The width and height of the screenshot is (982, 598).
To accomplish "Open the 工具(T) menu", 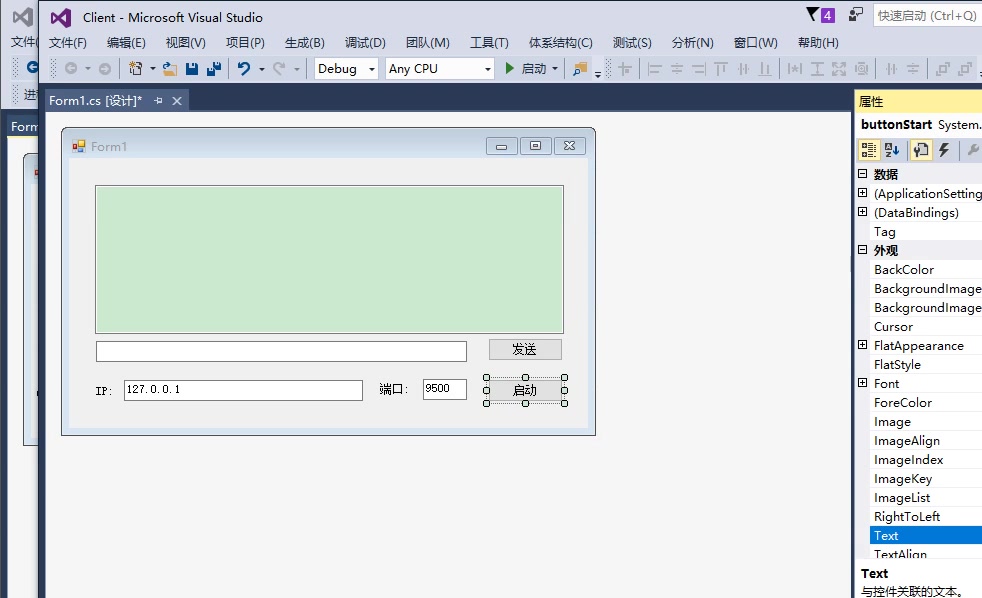I will click(x=488, y=42).
